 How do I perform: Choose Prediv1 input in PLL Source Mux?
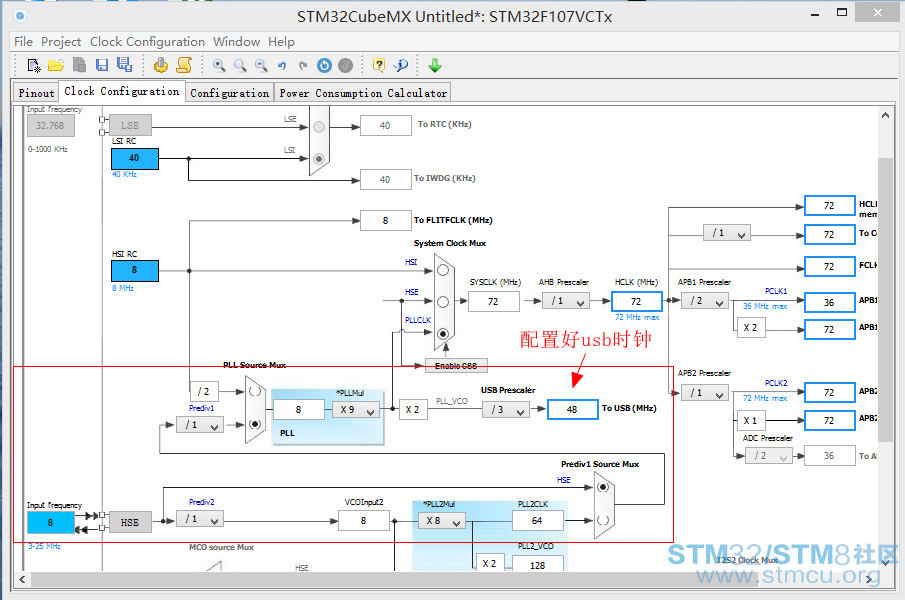tap(255, 424)
